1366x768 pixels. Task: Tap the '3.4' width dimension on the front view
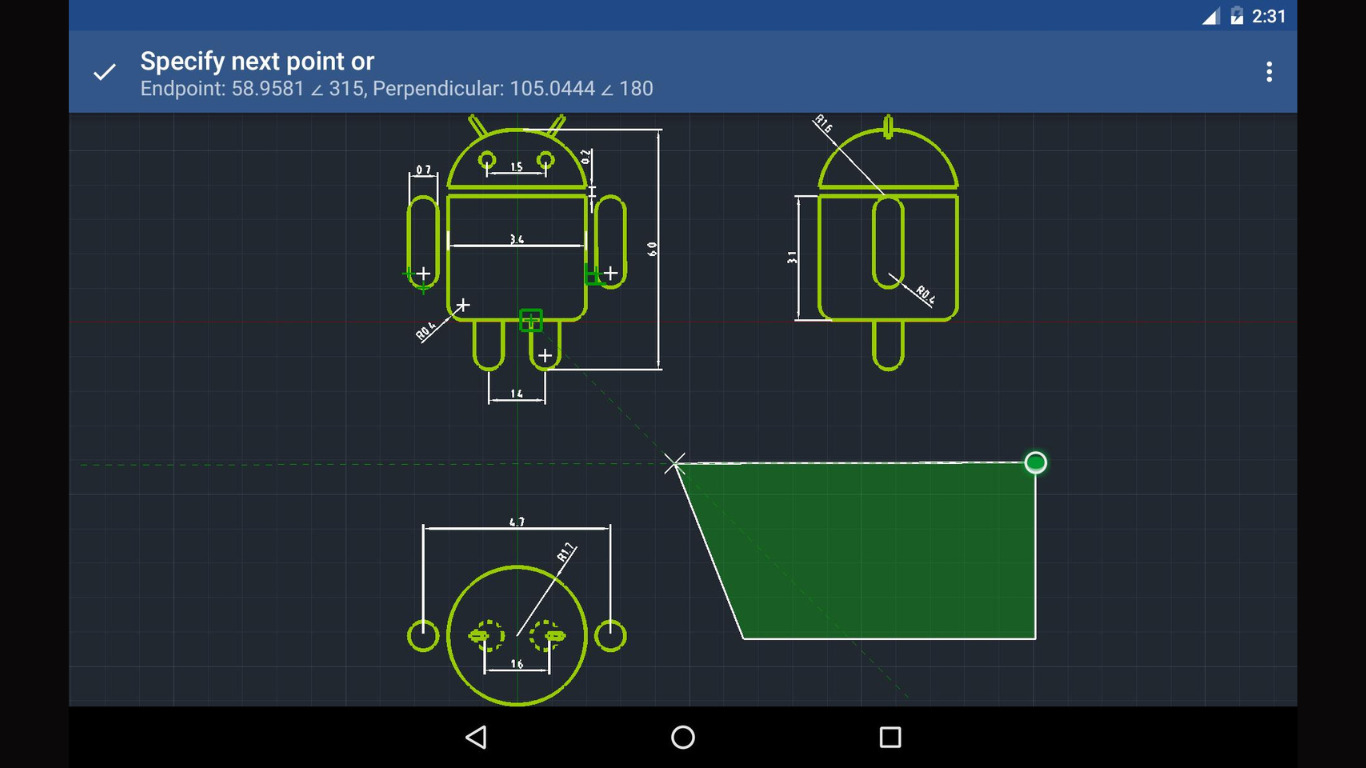tap(518, 240)
